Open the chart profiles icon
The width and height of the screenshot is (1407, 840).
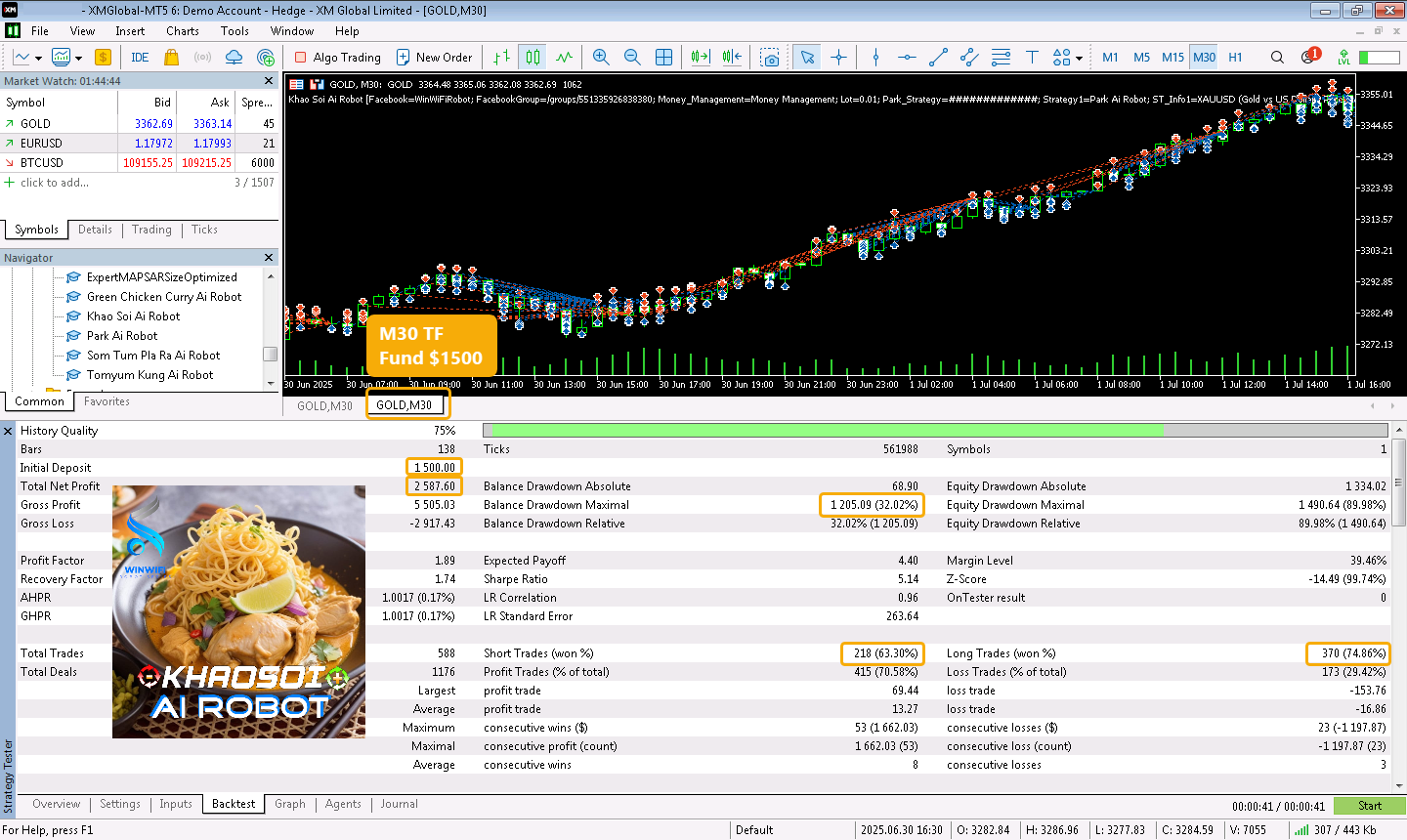[61, 58]
